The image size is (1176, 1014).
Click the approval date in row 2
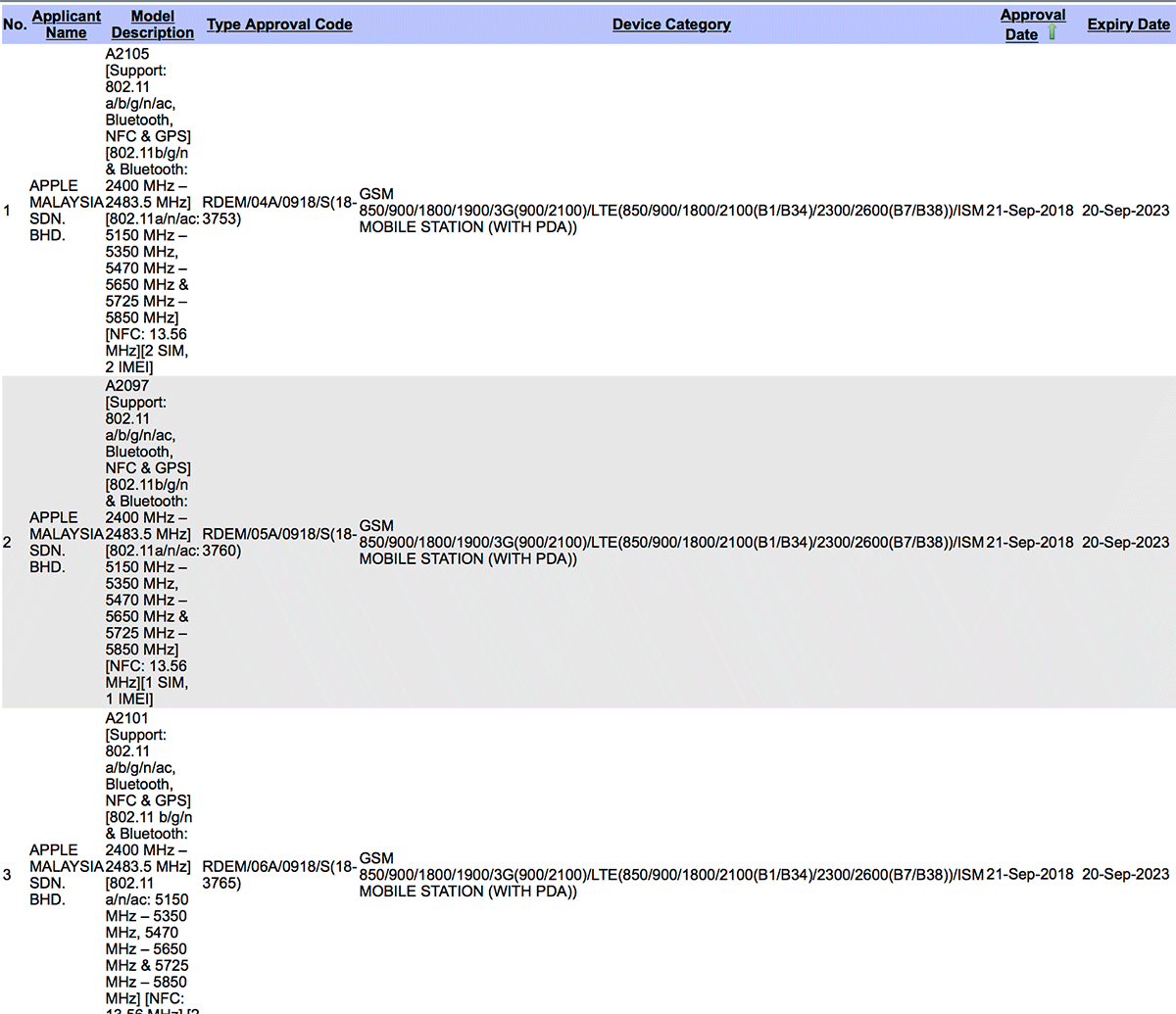click(x=1030, y=542)
